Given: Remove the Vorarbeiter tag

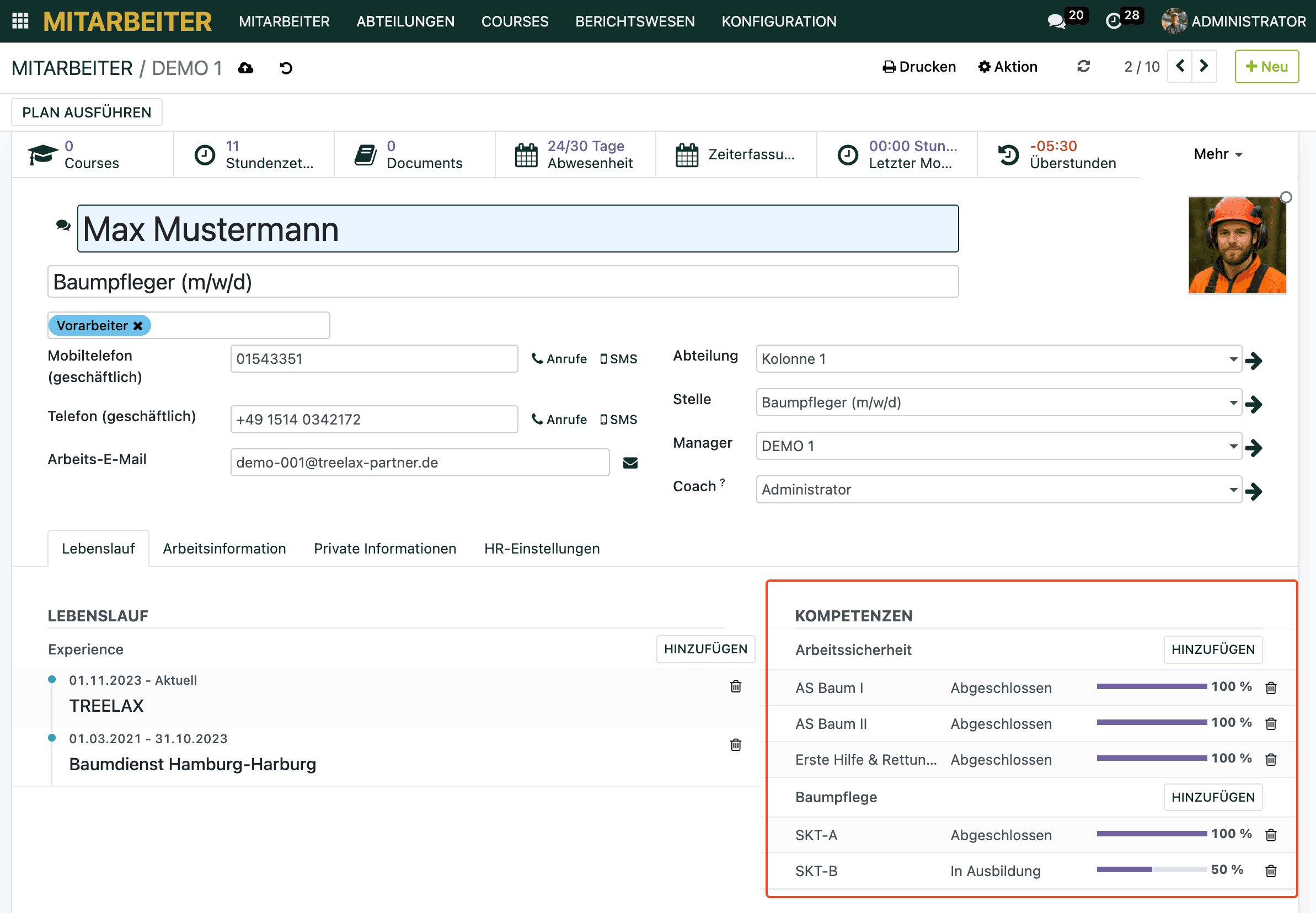Looking at the screenshot, I should [x=138, y=326].
